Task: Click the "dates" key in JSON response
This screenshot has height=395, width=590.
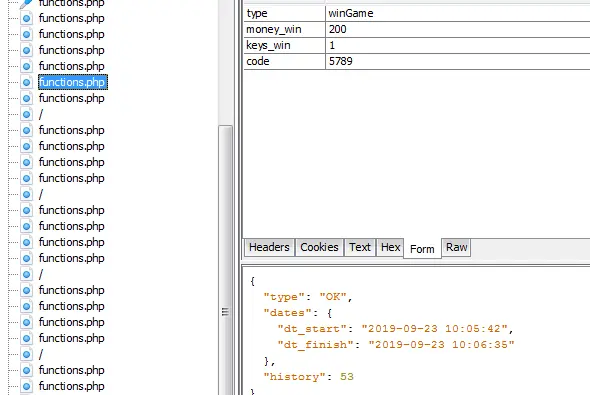Action: [287, 313]
